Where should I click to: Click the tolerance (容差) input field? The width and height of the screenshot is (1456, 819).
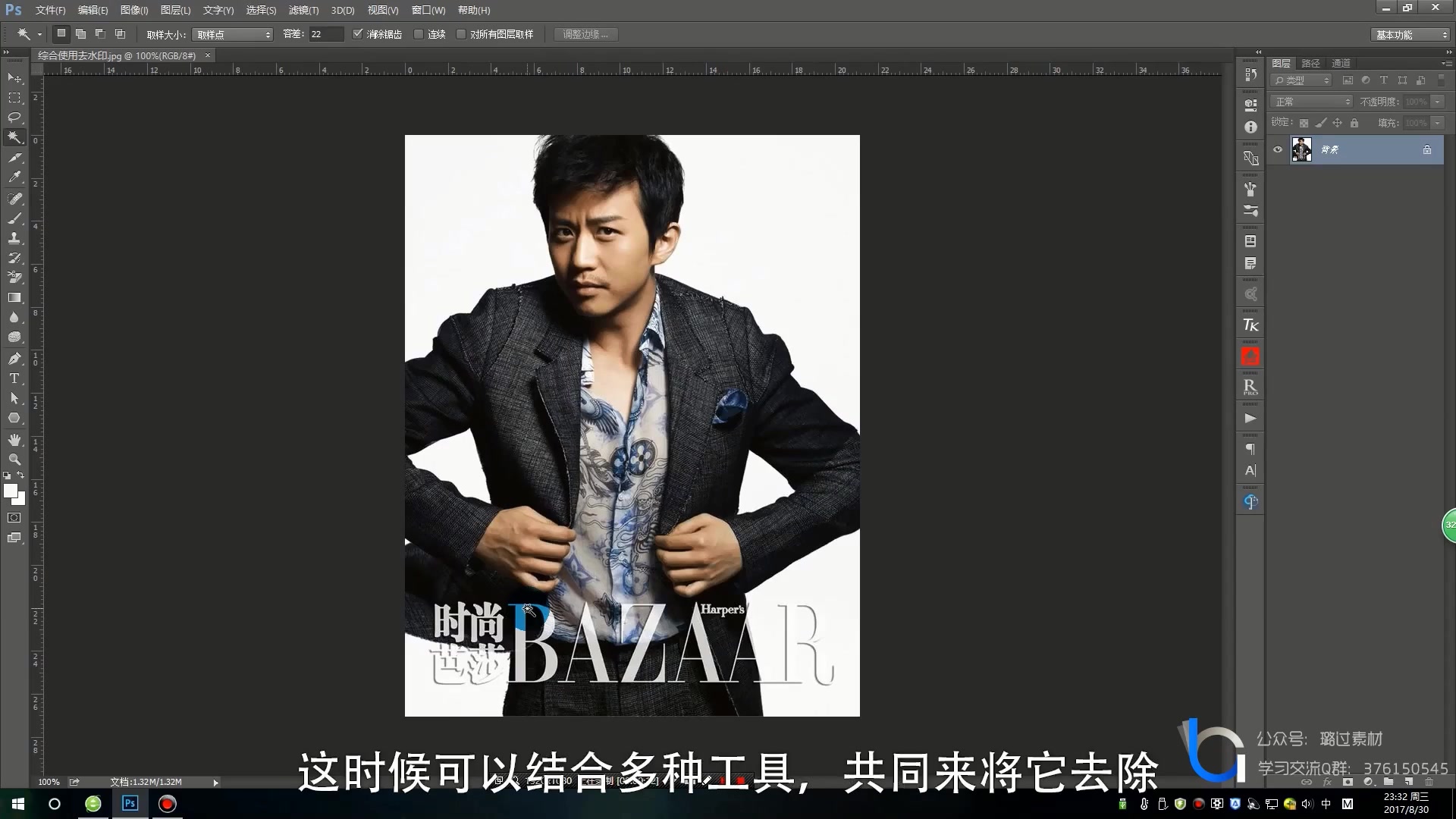click(326, 34)
